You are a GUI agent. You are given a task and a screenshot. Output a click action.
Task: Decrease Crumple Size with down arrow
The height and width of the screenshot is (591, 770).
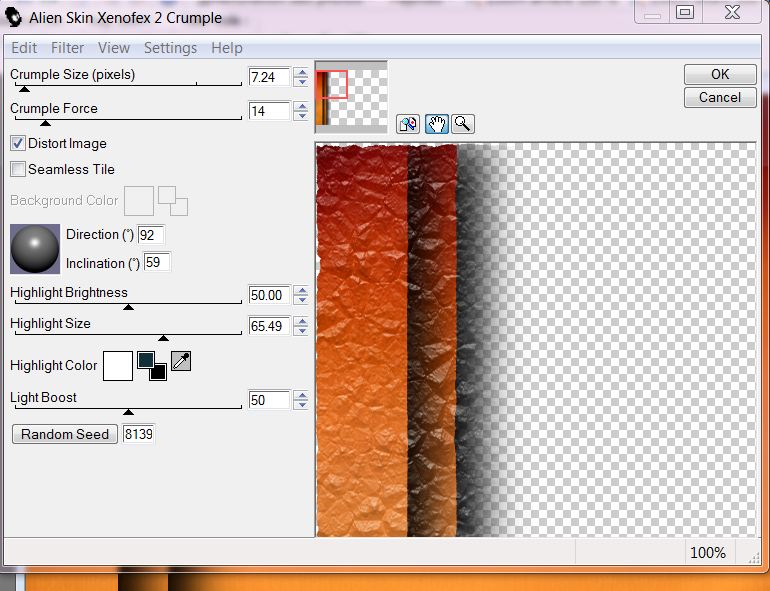pos(301,82)
